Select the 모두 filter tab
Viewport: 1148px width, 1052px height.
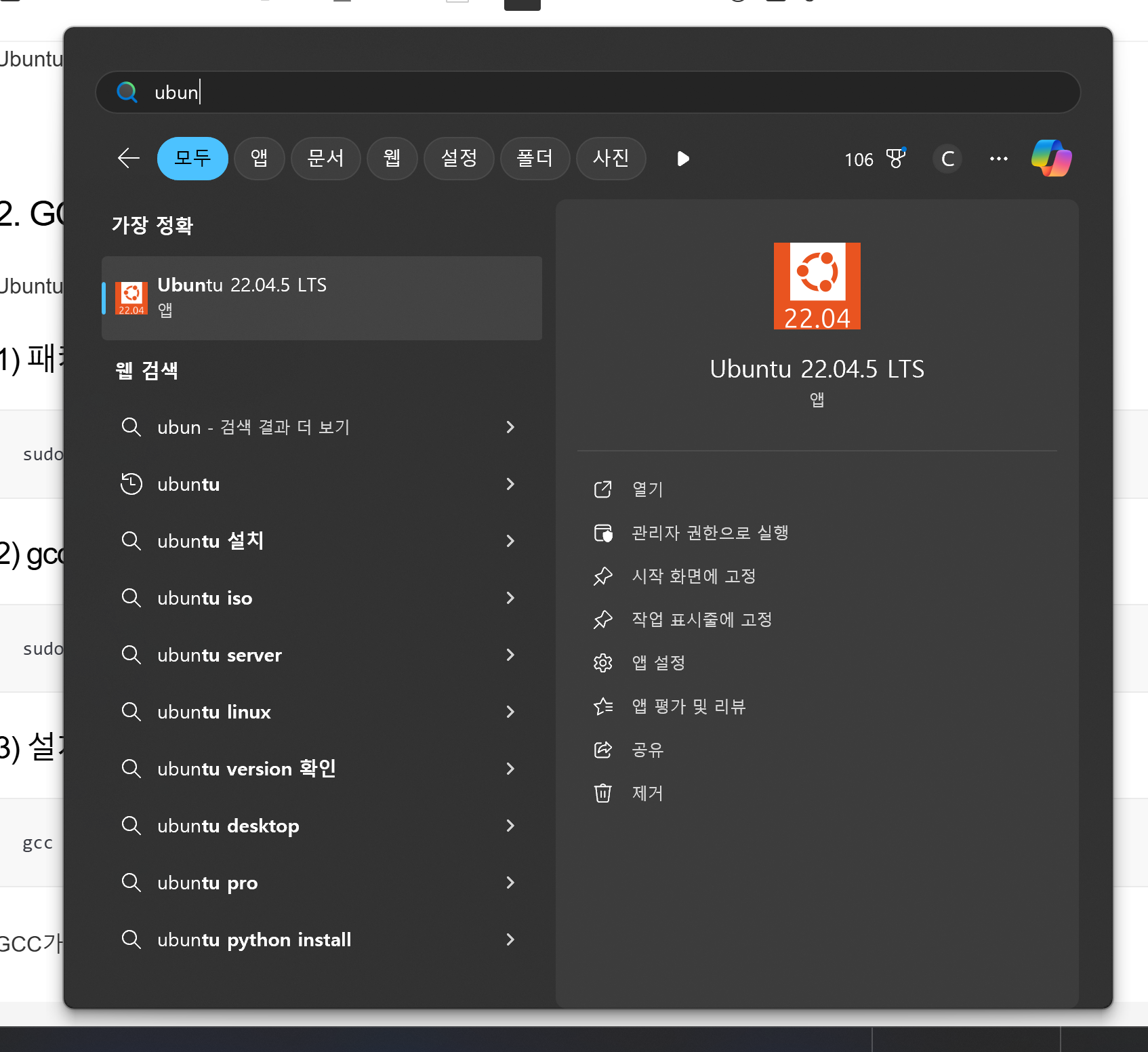pos(192,159)
